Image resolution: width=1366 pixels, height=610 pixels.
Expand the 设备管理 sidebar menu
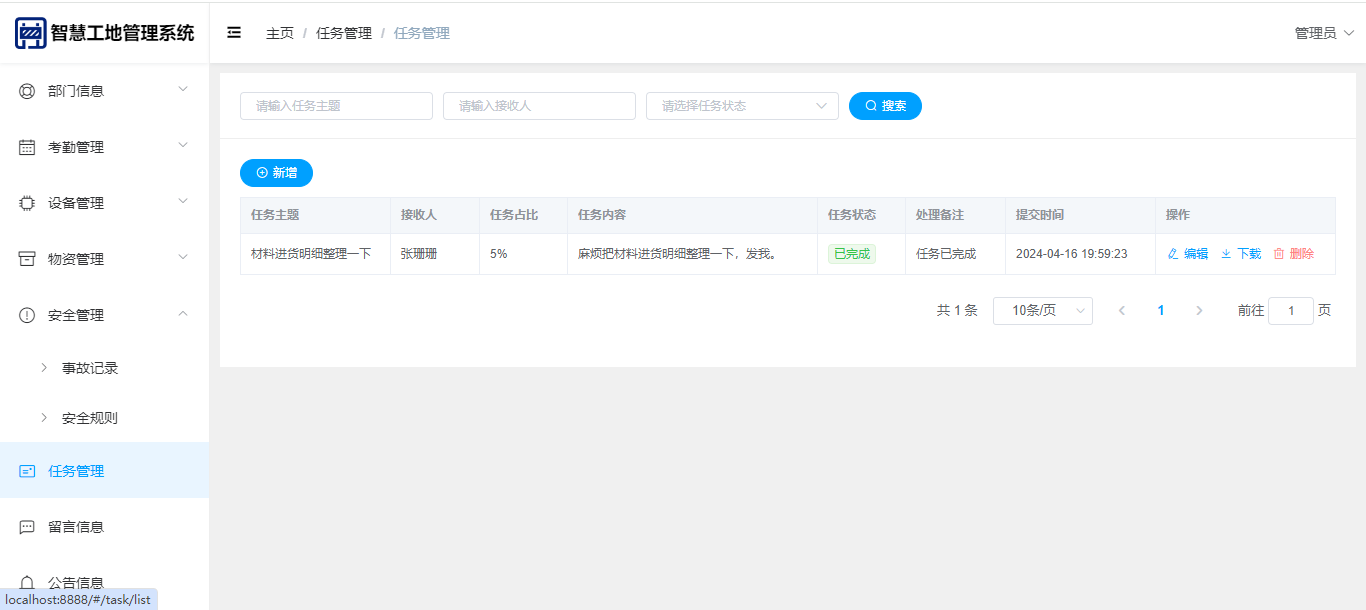point(104,203)
